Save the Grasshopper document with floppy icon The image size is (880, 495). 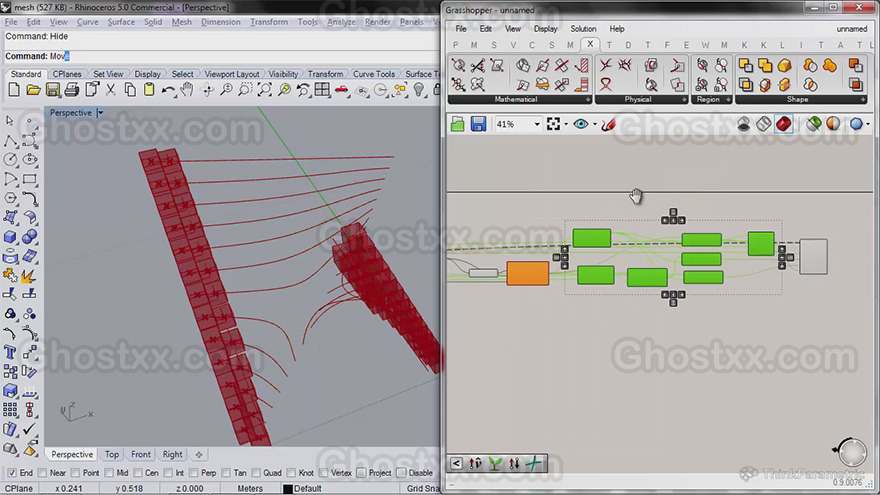coord(478,124)
